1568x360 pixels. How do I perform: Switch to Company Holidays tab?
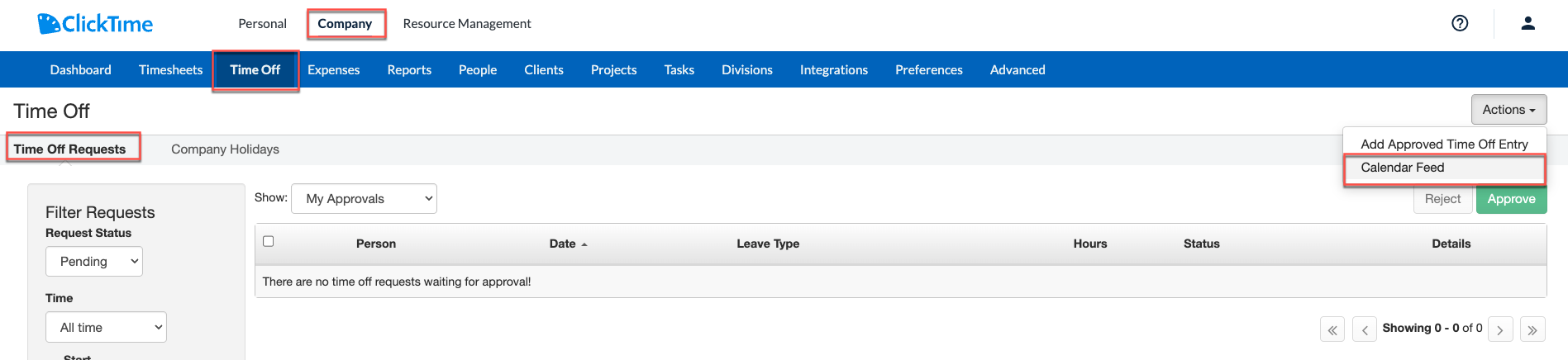[x=225, y=149]
